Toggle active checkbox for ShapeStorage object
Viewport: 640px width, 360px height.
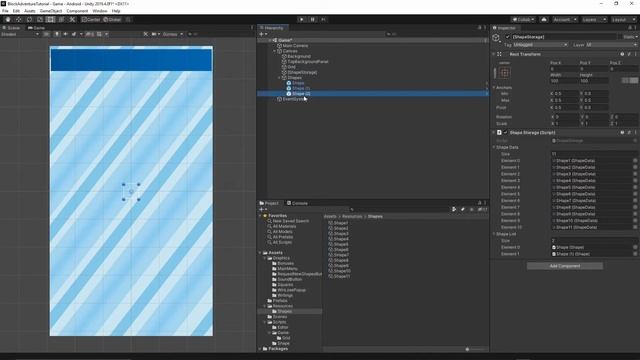[x=507, y=37]
